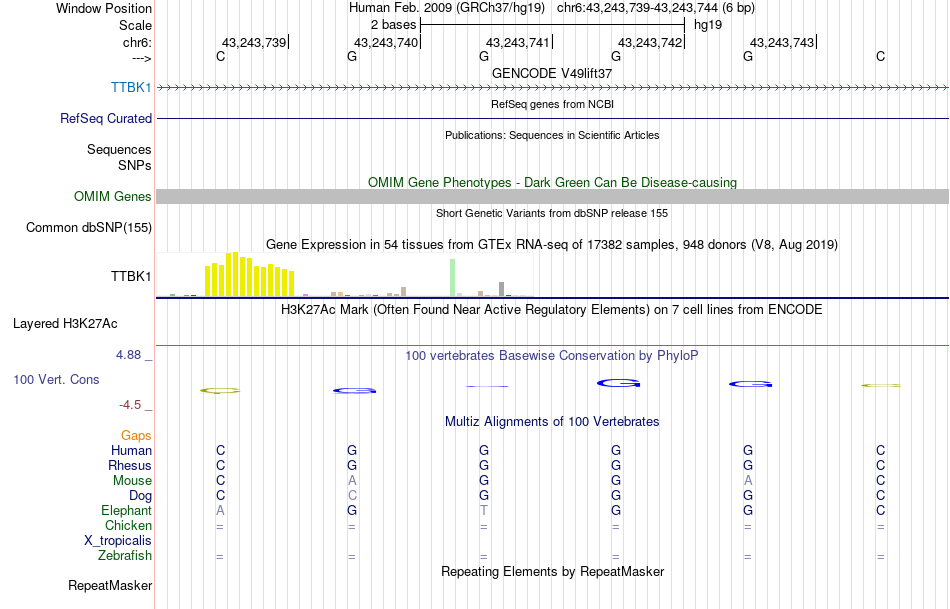Click Short Genetic Variants from dbSNP title
The image size is (950, 609).
552,213
